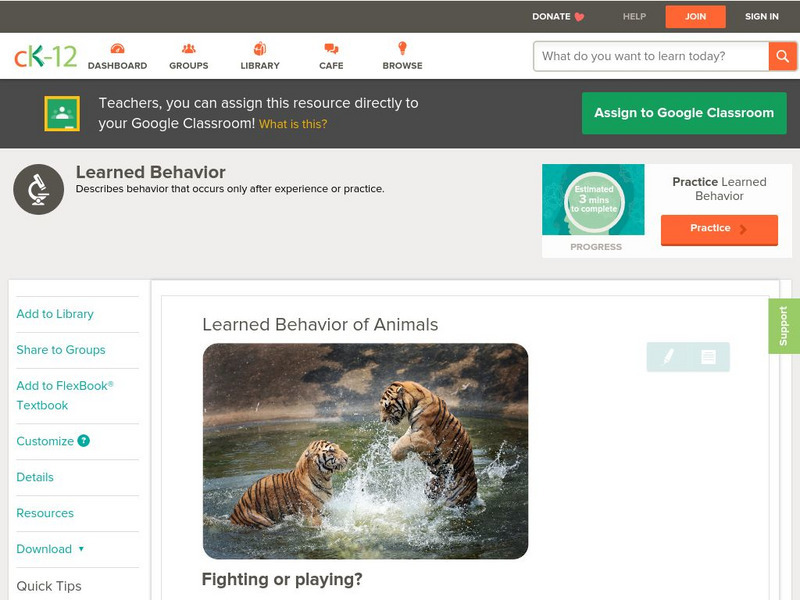Select the highlighter tool icon
Image resolution: width=800 pixels, height=600 pixels.
668,356
